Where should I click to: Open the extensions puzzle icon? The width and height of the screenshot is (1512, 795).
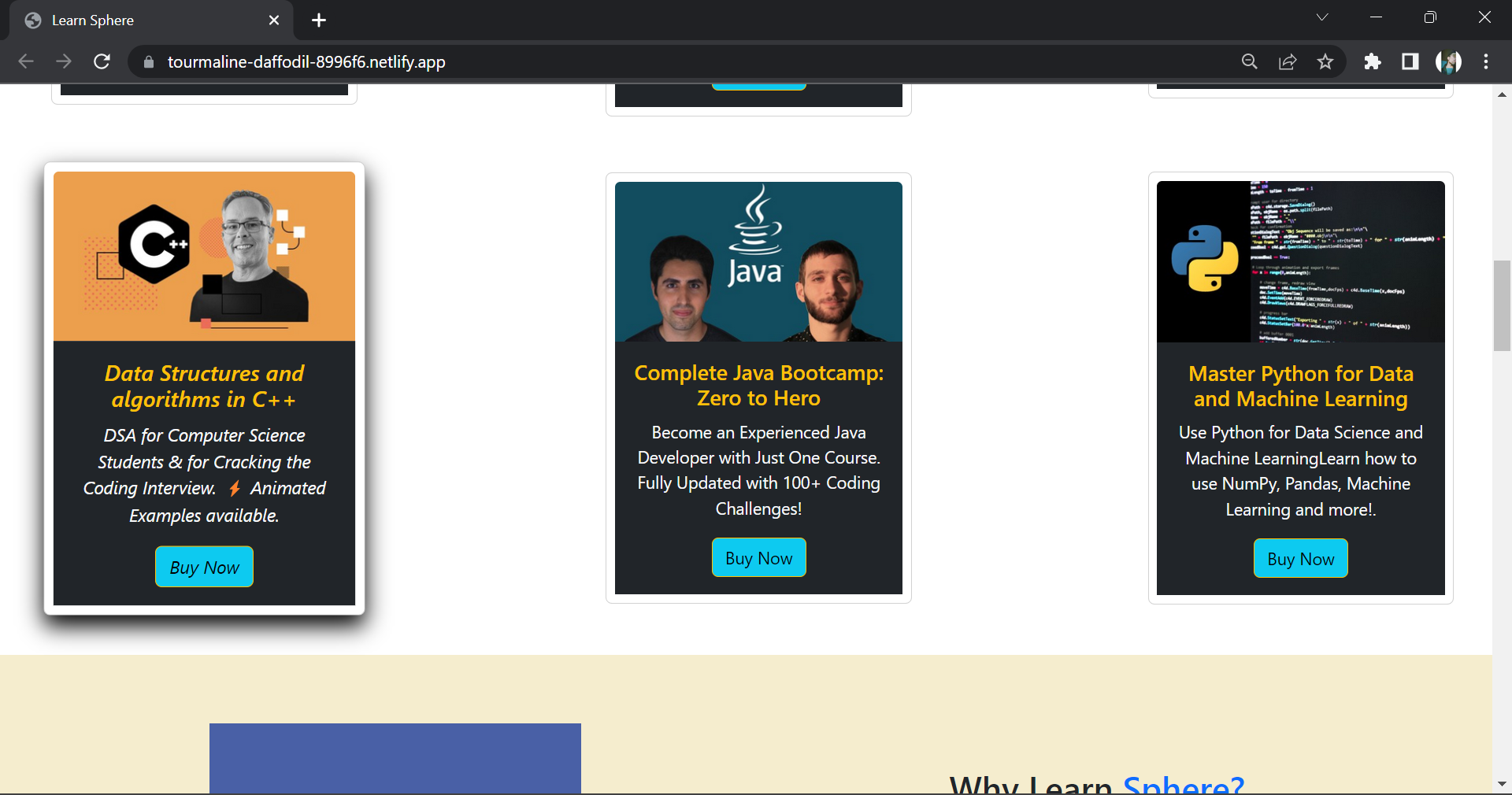point(1373,61)
